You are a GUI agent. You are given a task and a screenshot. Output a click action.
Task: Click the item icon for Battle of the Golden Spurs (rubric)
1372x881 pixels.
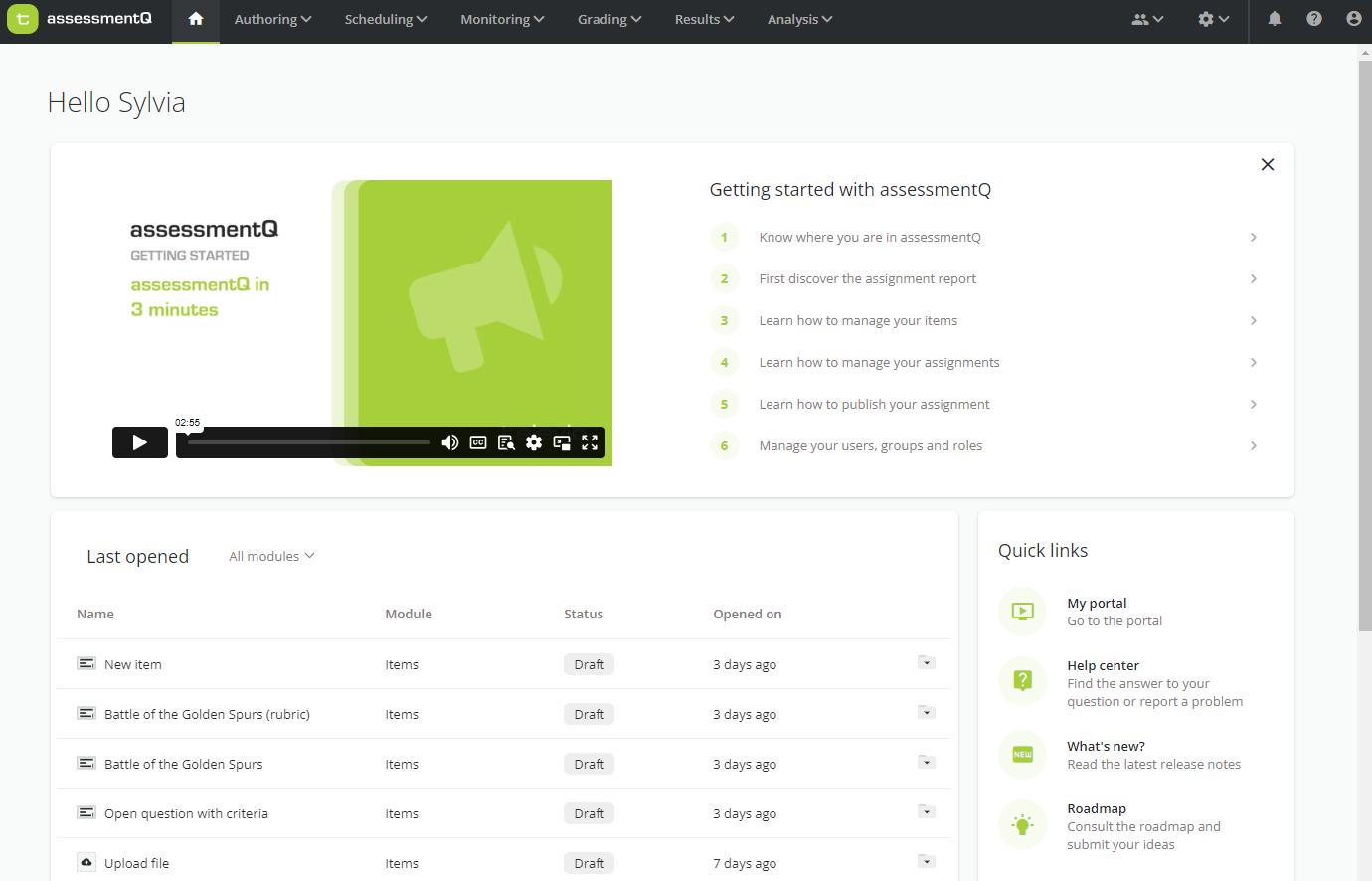(x=86, y=714)
